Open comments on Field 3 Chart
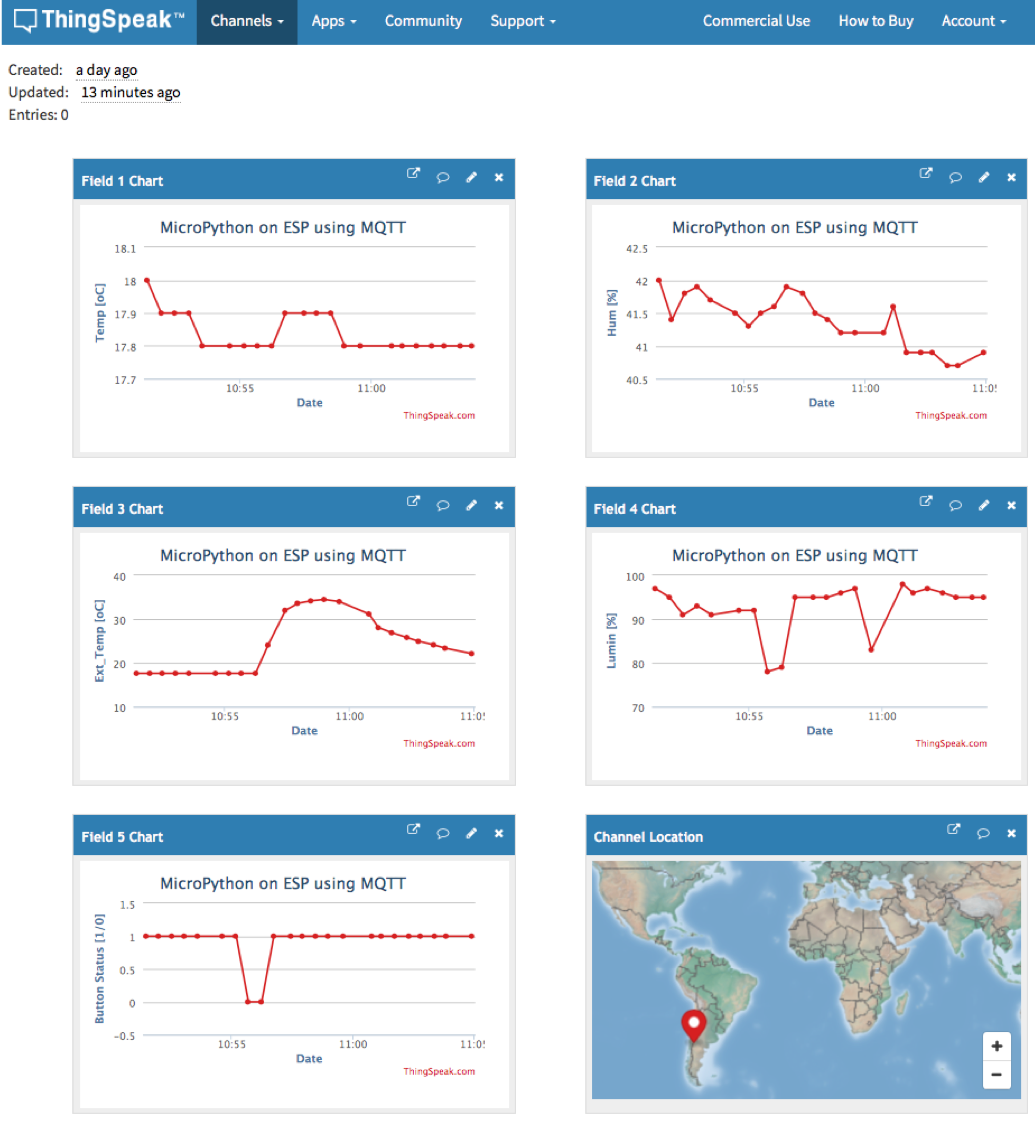This screenshot has width=1035, height=1125. click(x=442, y=505)
